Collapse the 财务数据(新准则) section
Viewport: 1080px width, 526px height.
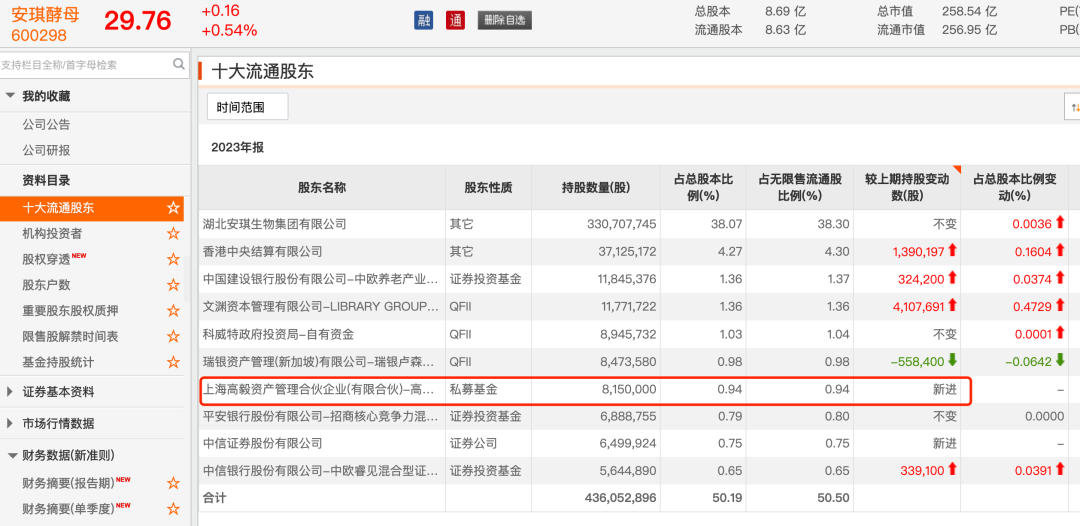pyautogui.click(x=10, y=455)
